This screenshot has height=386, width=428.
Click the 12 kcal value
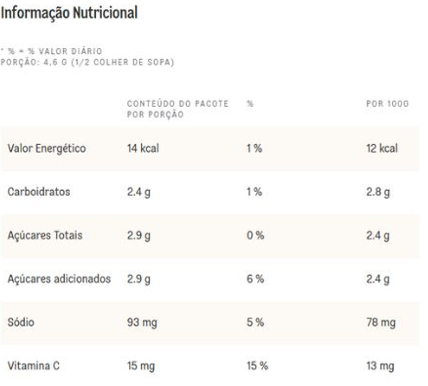(382, 148)
